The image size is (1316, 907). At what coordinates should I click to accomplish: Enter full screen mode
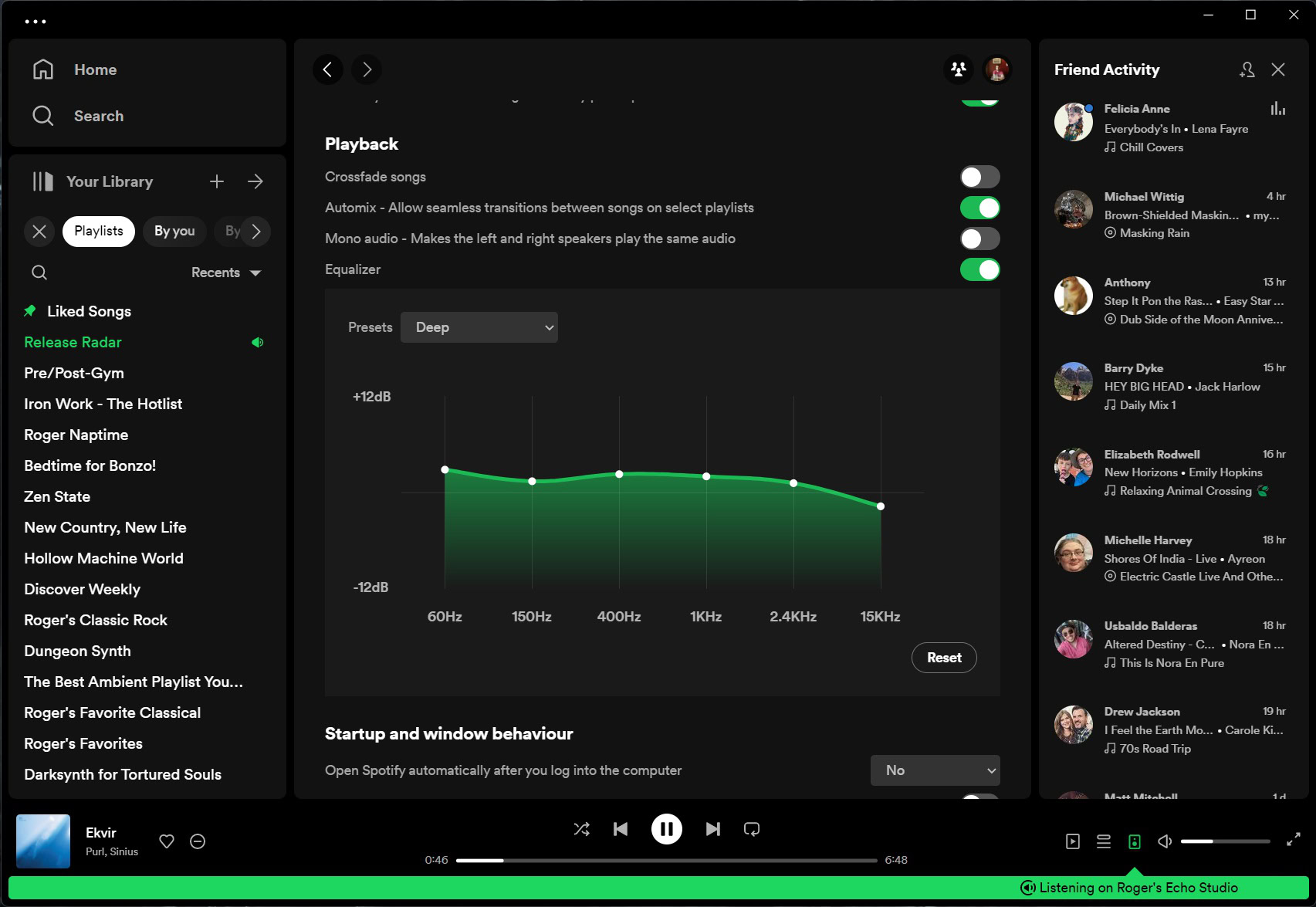pyautogui.click(x=1294, y=840)
